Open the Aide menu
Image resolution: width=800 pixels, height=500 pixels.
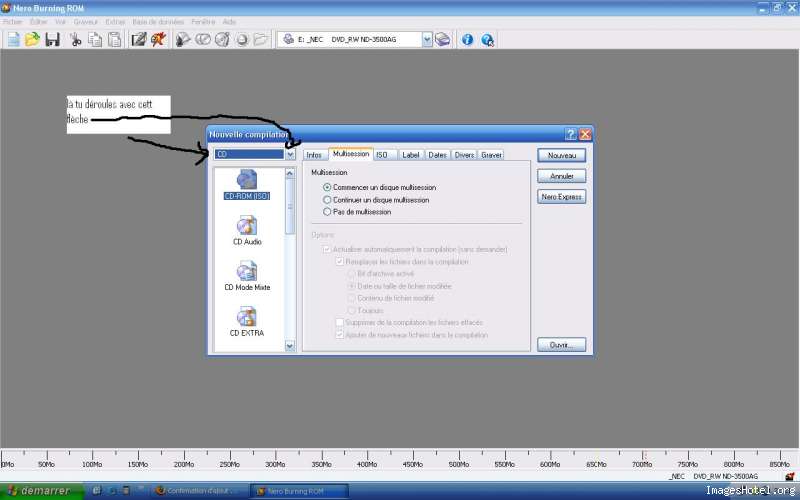click(229, 22)
